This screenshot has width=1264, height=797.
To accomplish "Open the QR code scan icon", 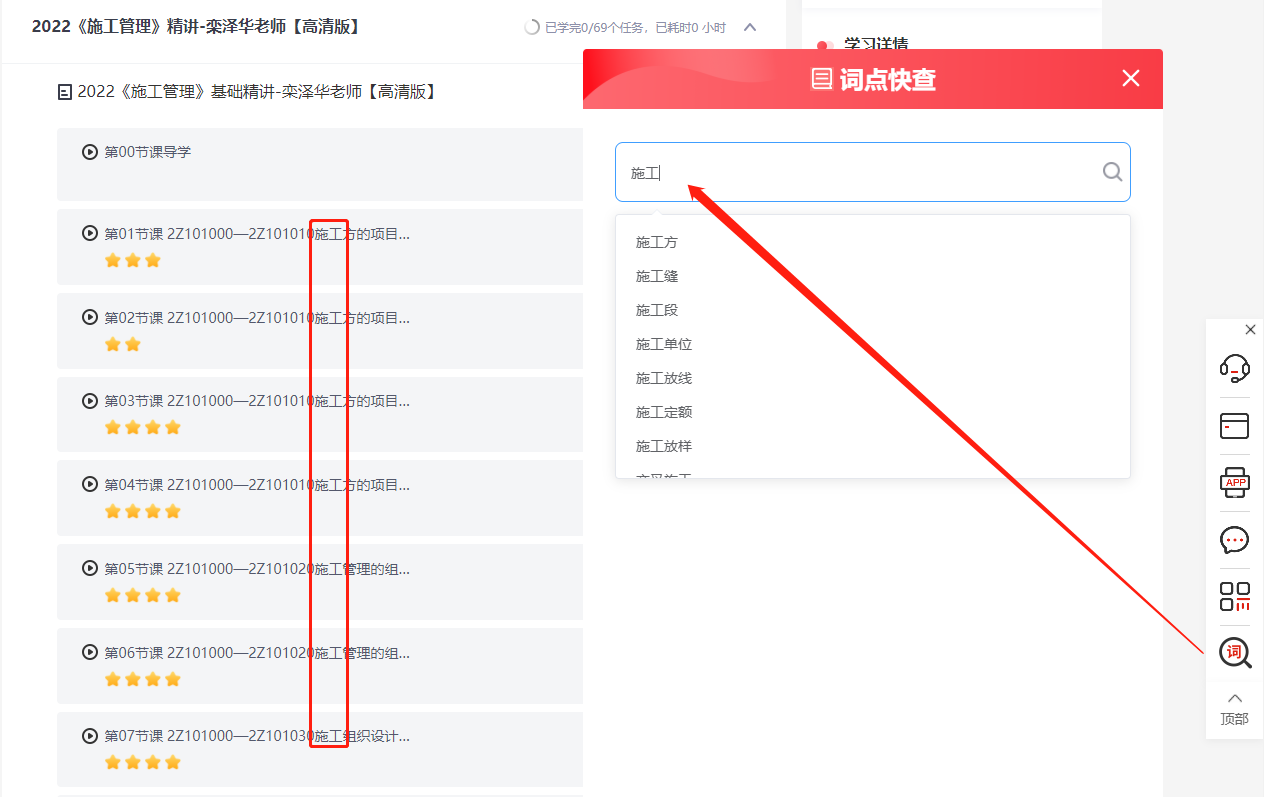I will [1235, 597].
